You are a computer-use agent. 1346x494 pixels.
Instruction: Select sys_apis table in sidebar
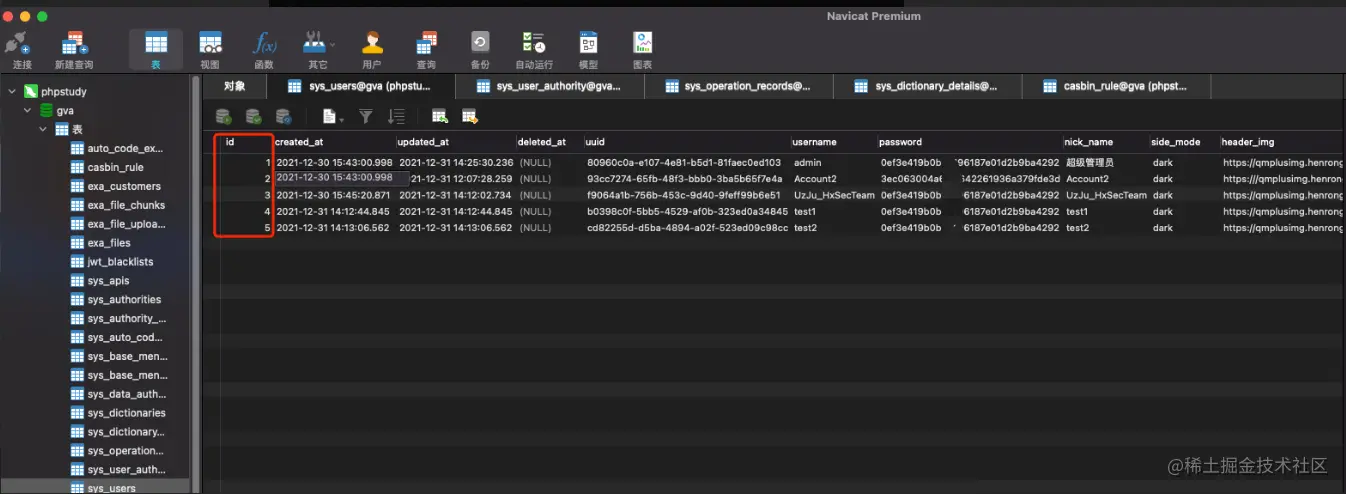point(108,281)
